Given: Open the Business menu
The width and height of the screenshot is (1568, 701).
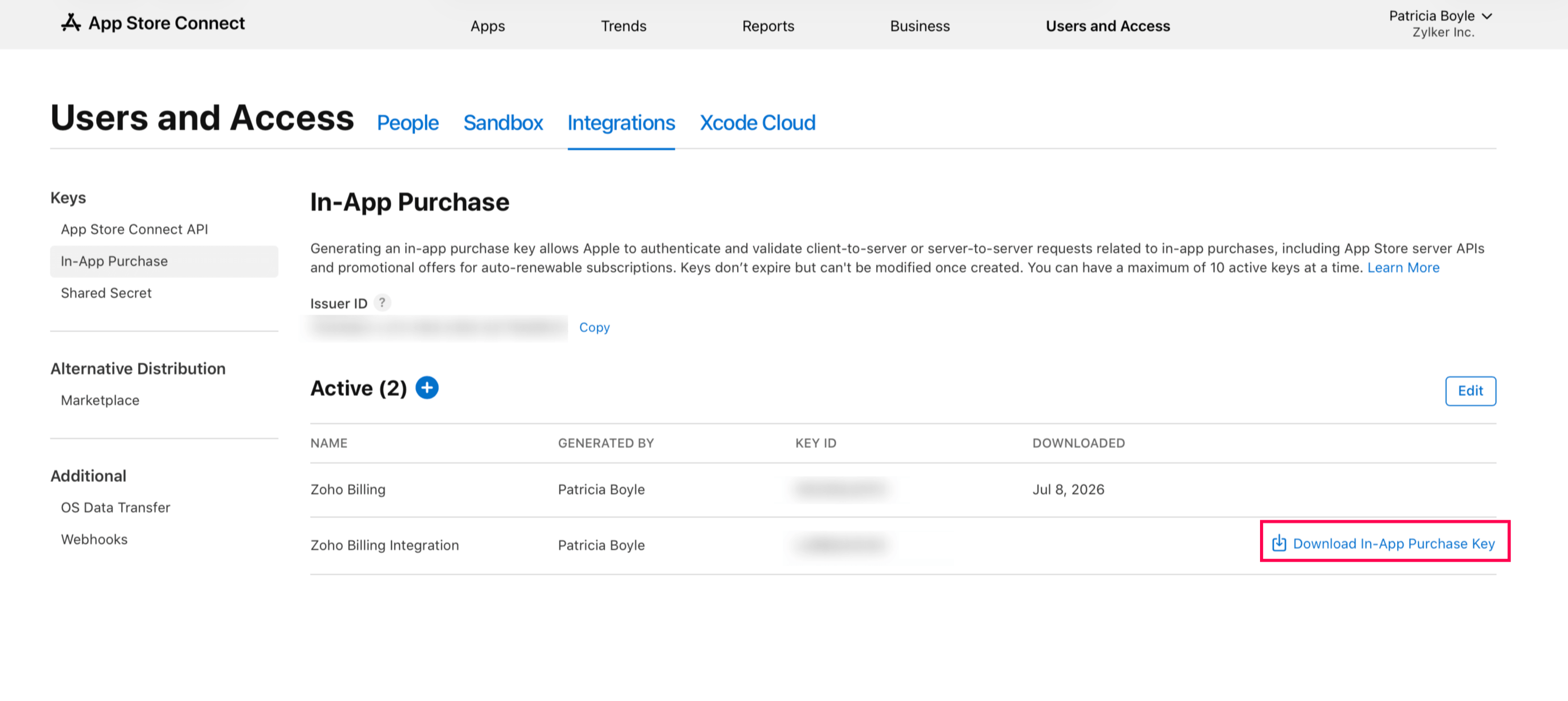Looking at the screenshot, I should (919, 26).
